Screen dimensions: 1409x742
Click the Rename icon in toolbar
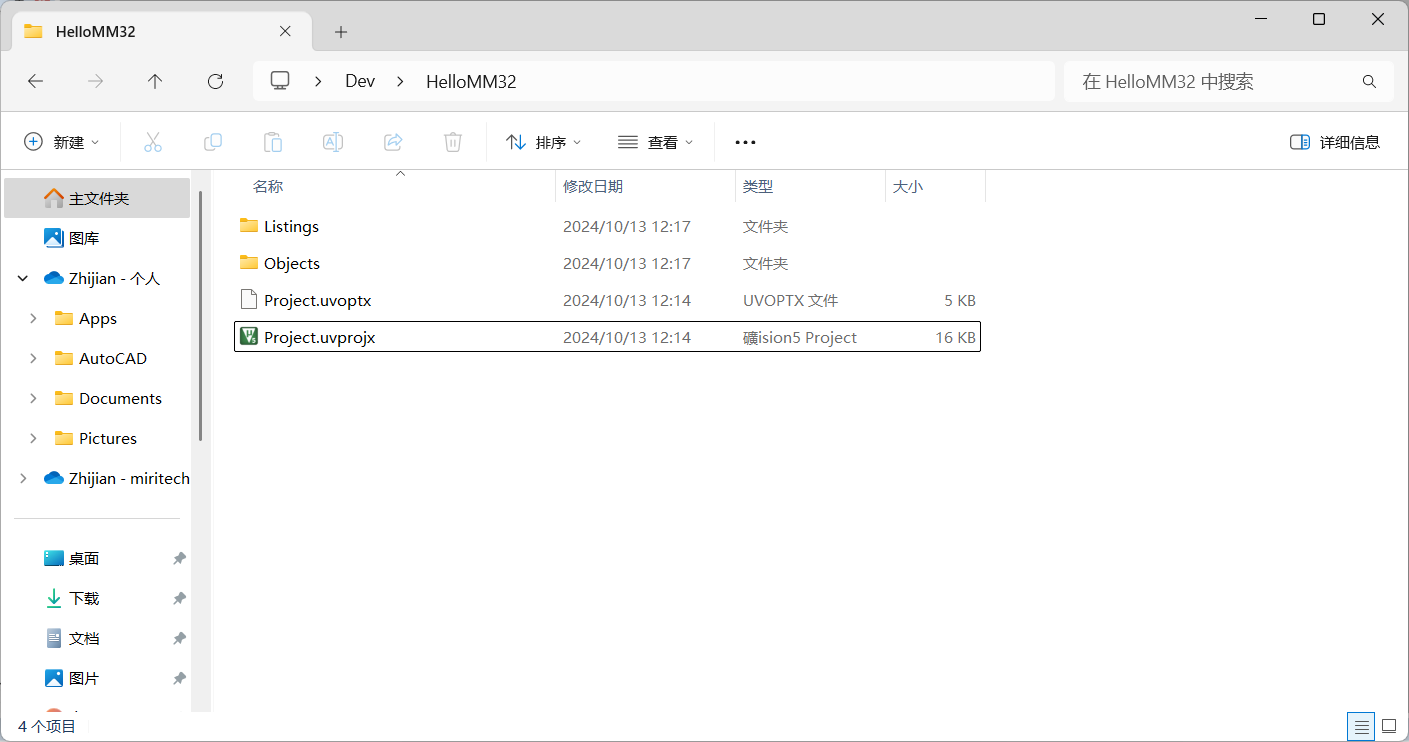click(333, 142)
